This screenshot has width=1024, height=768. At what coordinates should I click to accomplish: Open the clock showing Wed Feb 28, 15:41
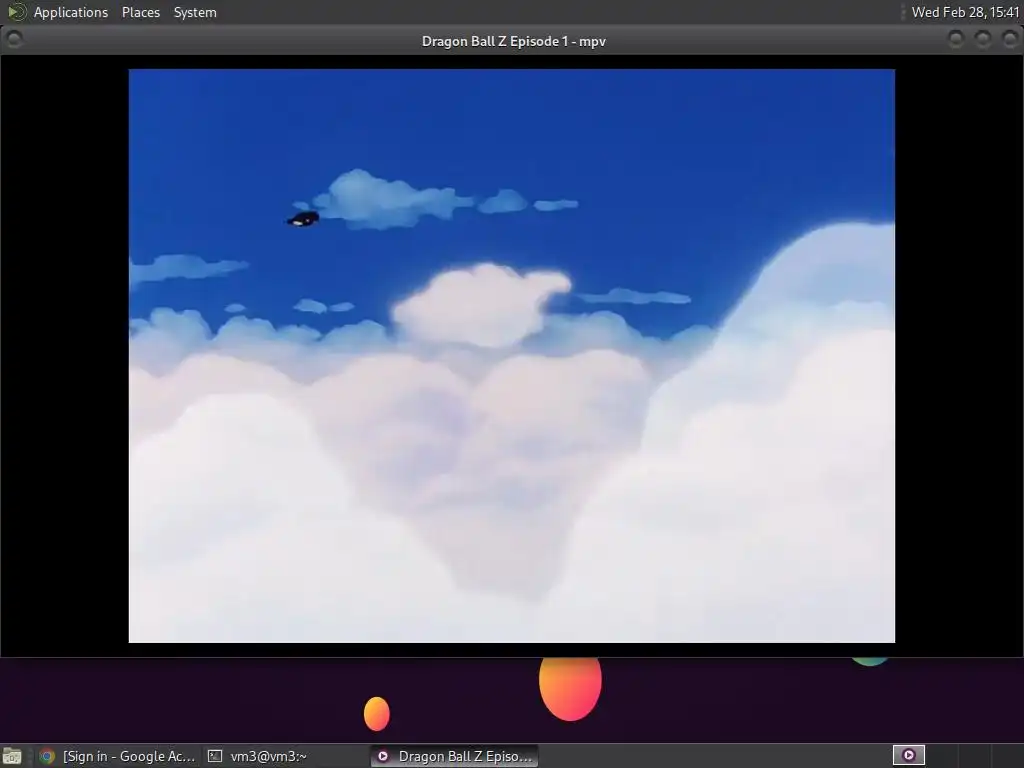(x=965, y=12)
